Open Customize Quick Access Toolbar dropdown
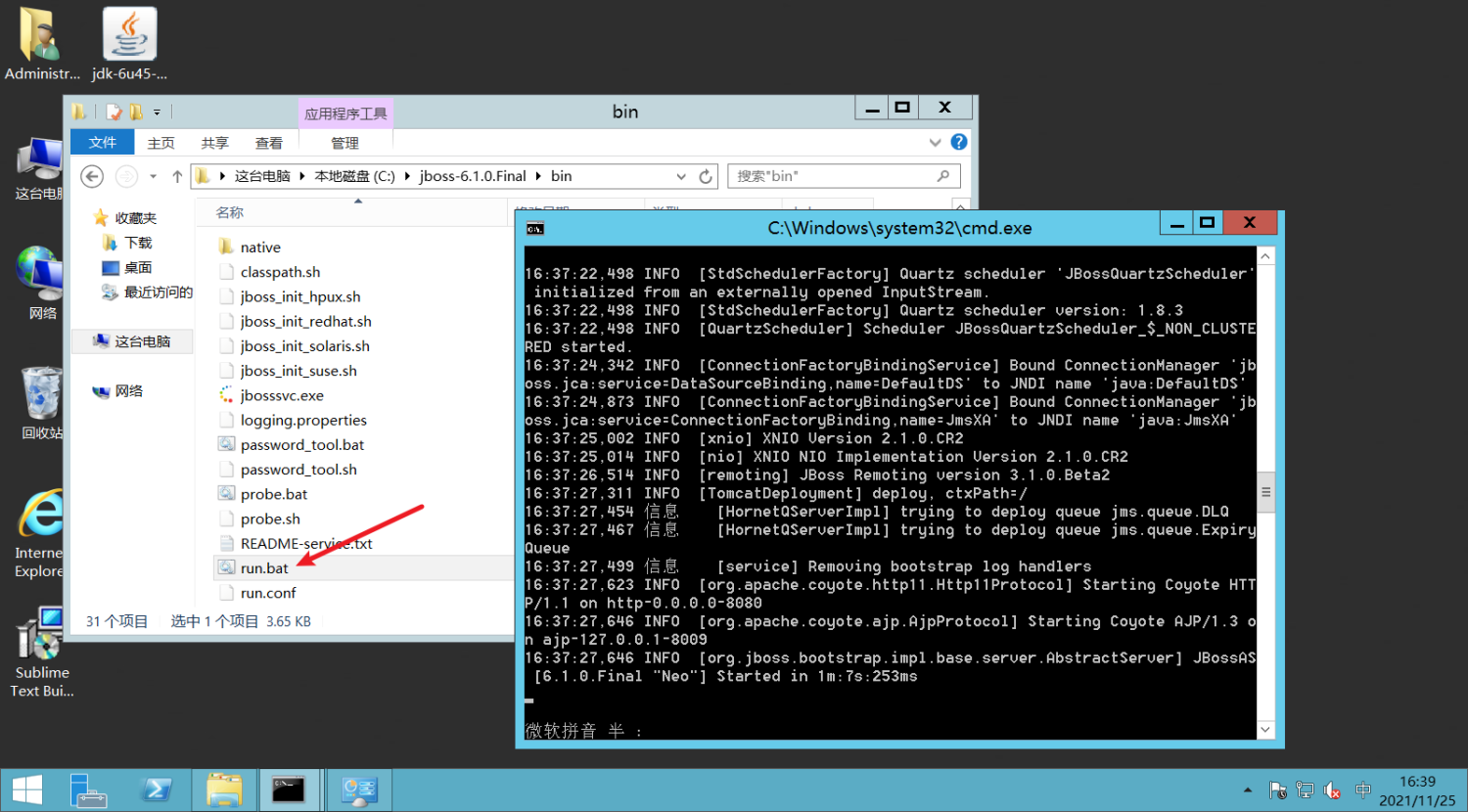Image resolution: width=1468 pixels, height=812 pixels. [x=157, y=113]
